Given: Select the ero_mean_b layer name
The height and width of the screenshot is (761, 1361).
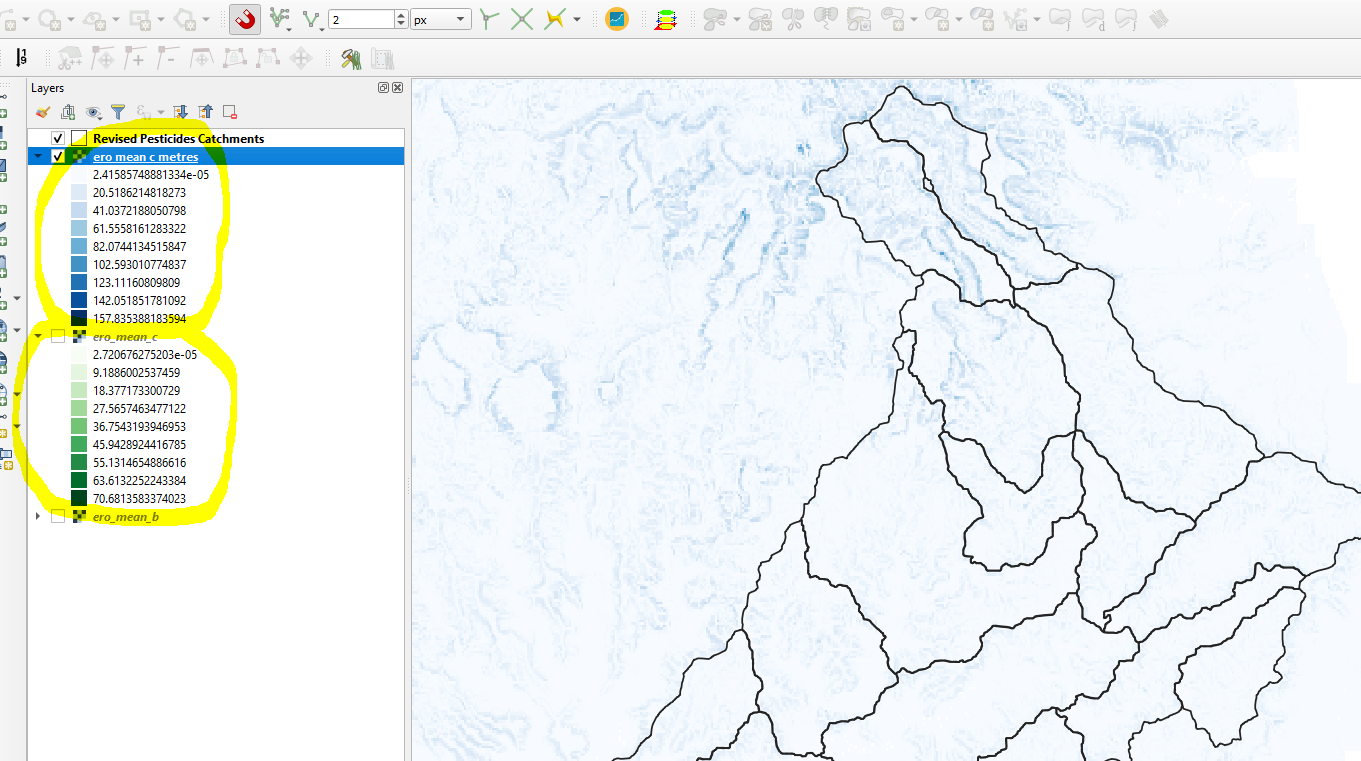Looking at the screenshot, I should [126, 517].
